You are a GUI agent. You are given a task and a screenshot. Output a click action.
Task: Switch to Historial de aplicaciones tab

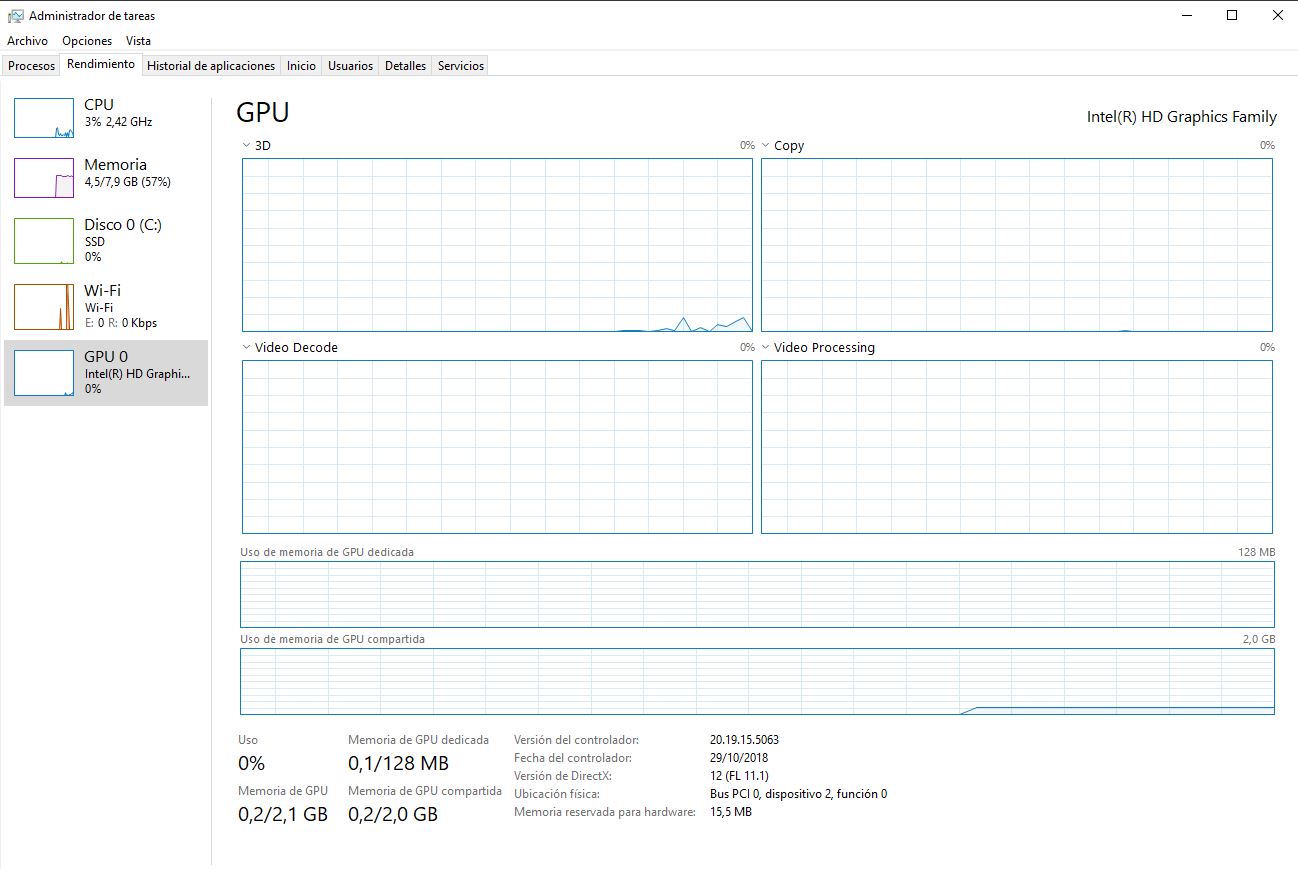coord(210,66)
